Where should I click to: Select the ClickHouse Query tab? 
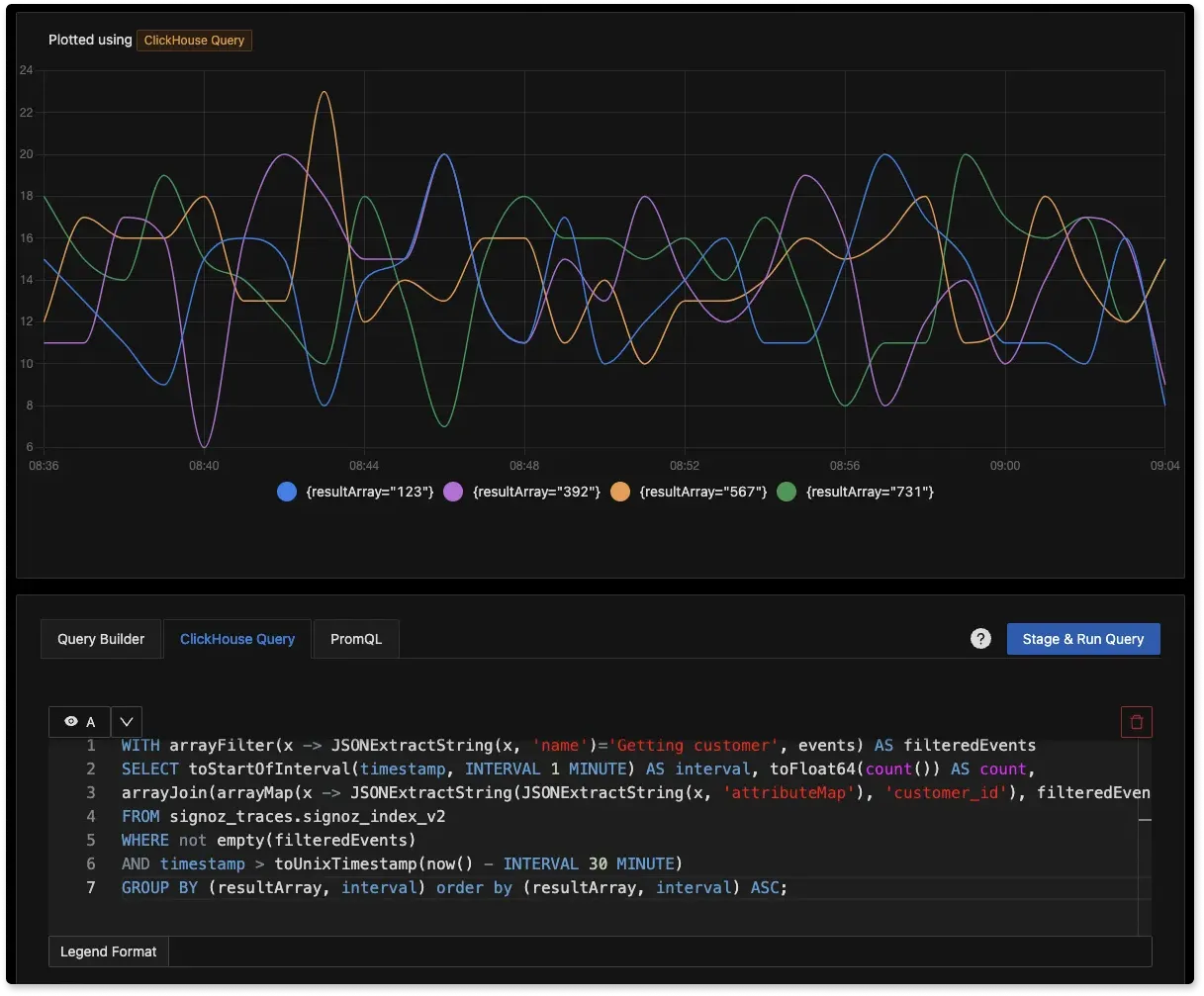click(x=237, y=639)
